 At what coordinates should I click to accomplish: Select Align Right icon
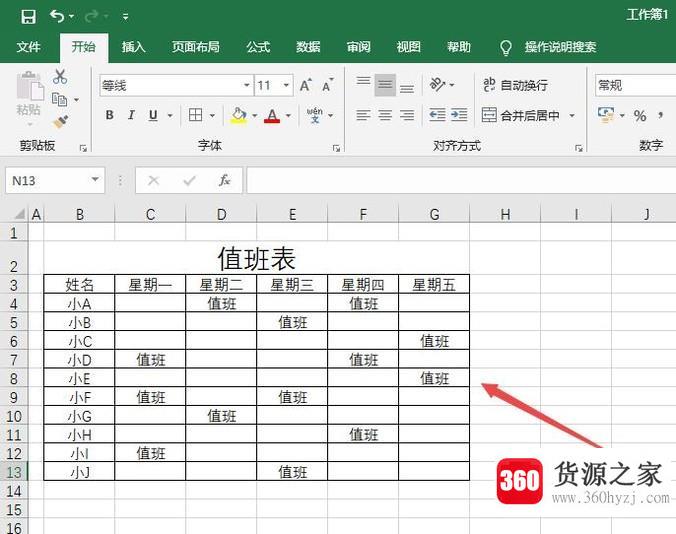(x=407, y=115)
